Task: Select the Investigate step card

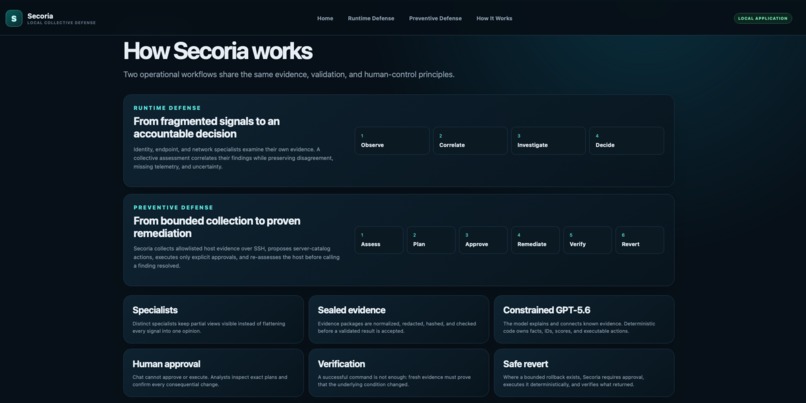Action: (548, 141)
